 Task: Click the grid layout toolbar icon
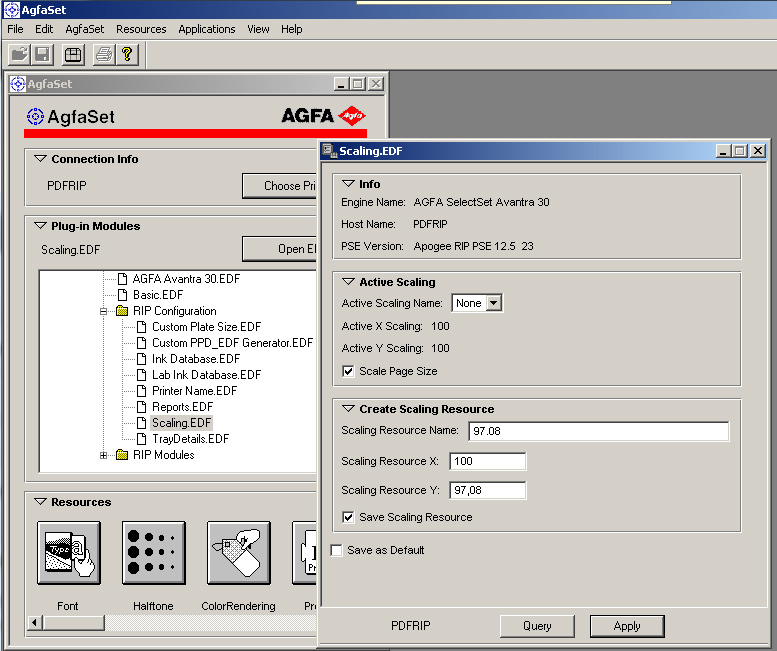73,54
